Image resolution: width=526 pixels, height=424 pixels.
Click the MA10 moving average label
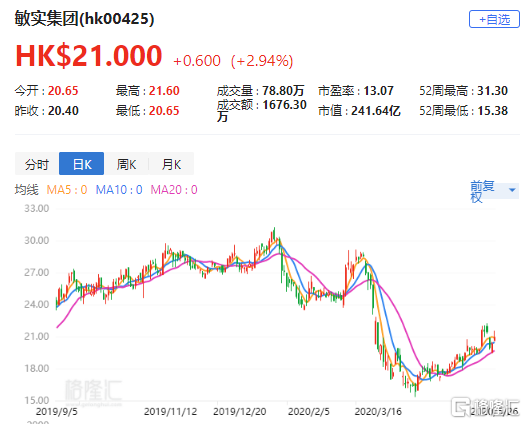point(119,190)
